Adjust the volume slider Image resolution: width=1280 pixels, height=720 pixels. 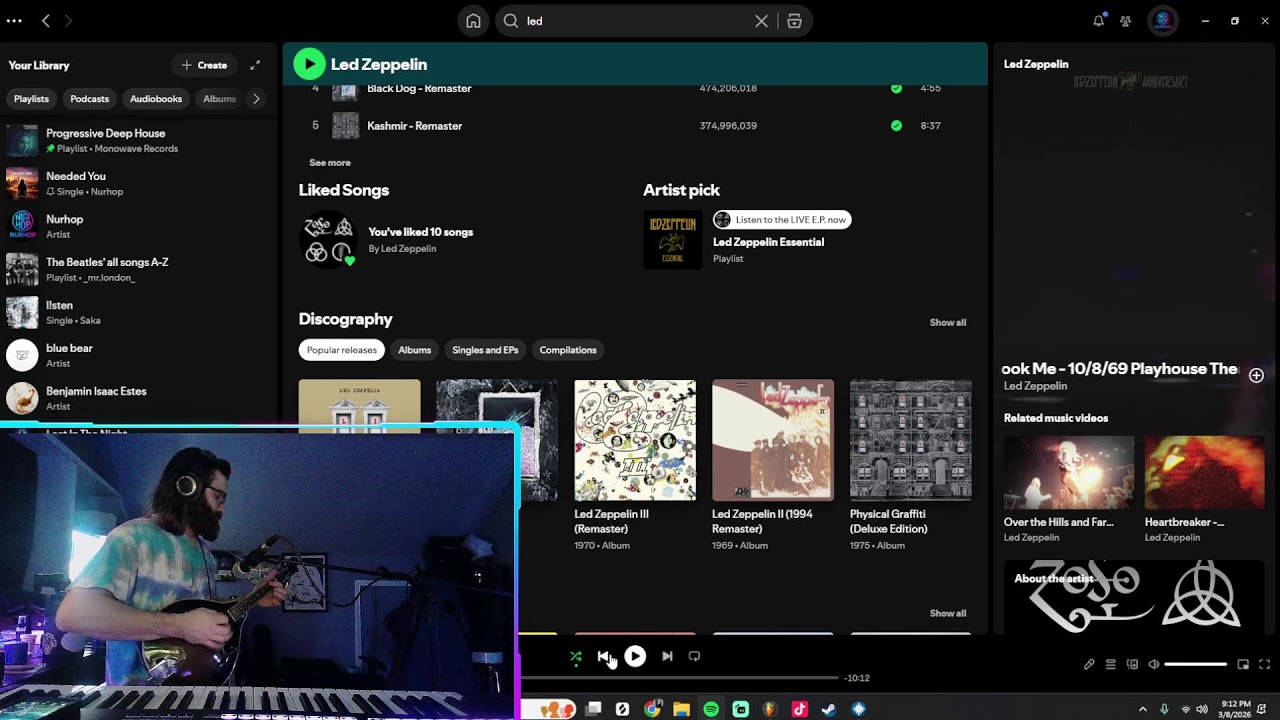coord(1196,664)
